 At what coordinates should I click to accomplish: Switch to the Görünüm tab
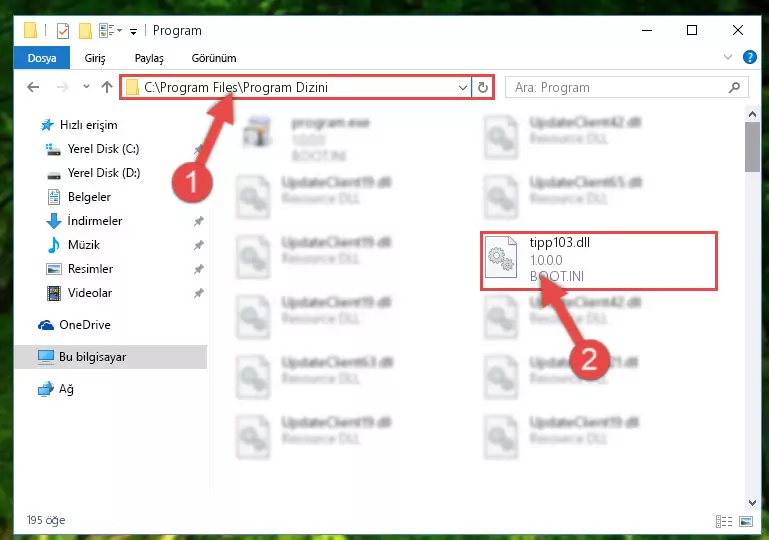point(214,58)
